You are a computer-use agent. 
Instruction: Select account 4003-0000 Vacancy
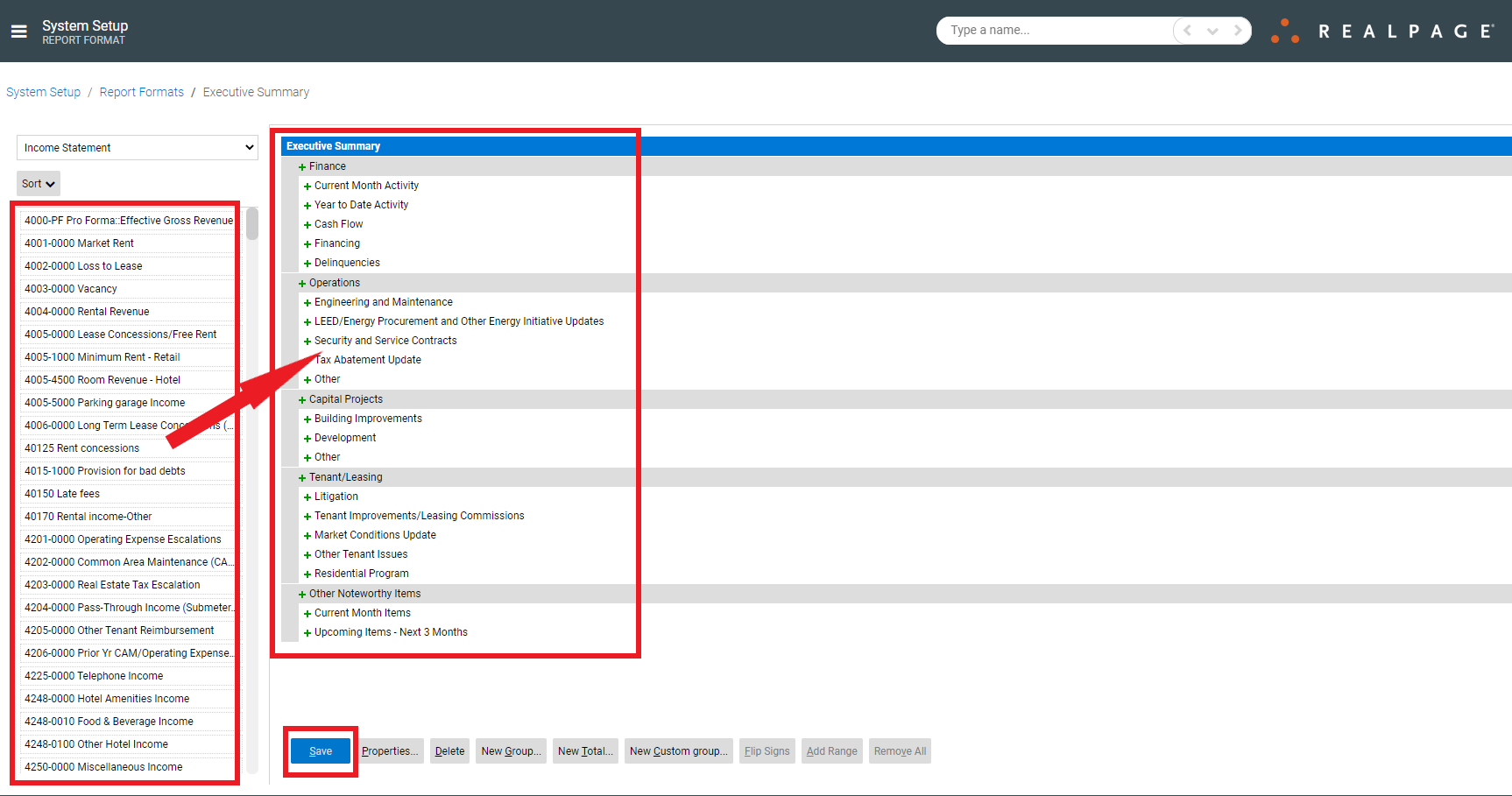point(128,289)
